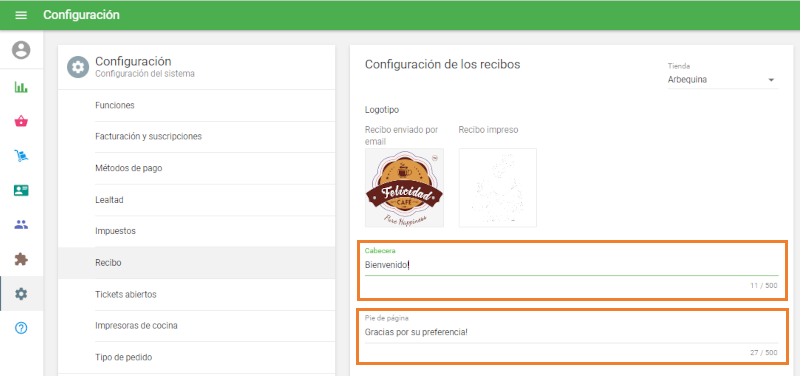
Task: Open the user account profile icon
Action: coord(21,50)
